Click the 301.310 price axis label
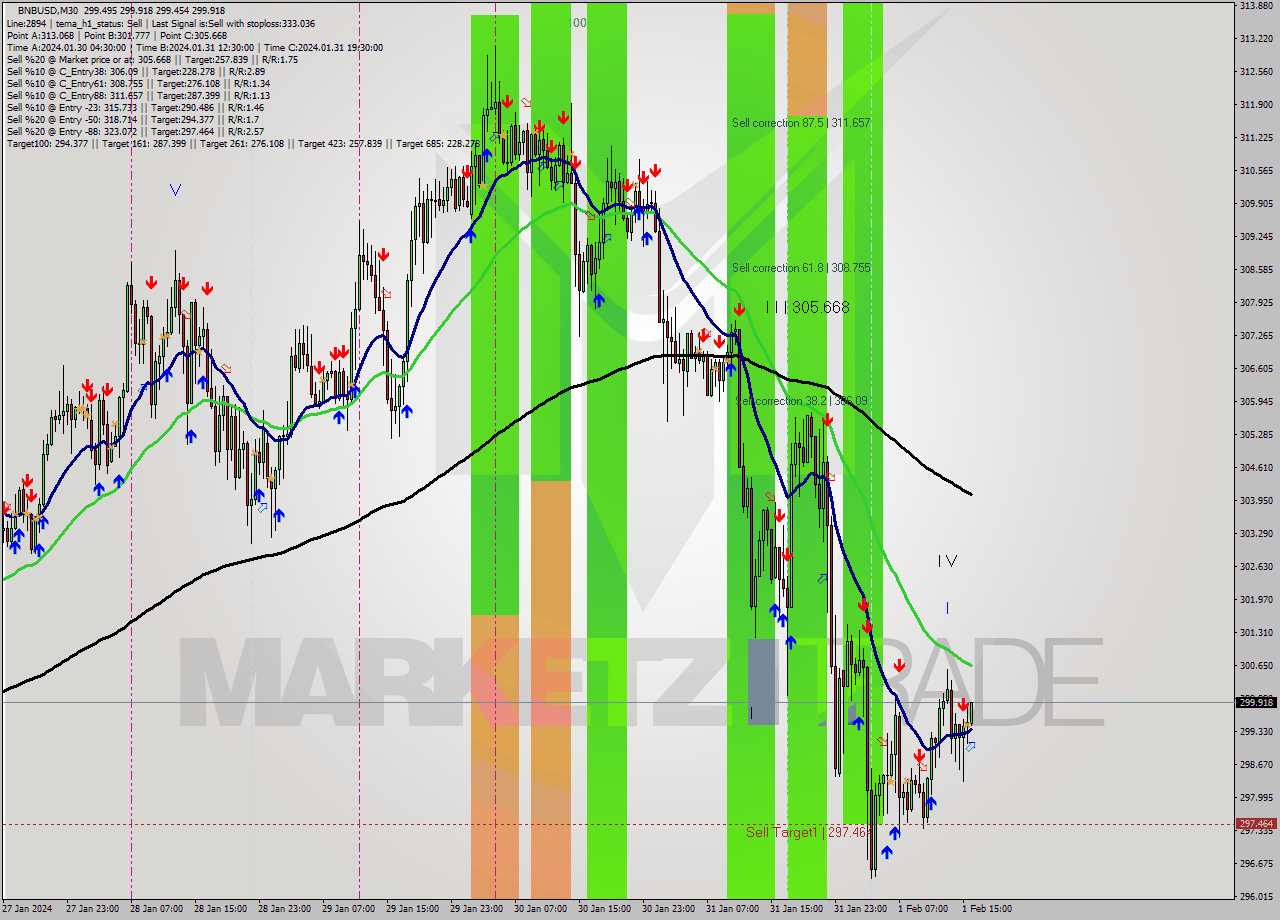The width and height of the screenshot is (1280, 920). (x=1256, y=632)
